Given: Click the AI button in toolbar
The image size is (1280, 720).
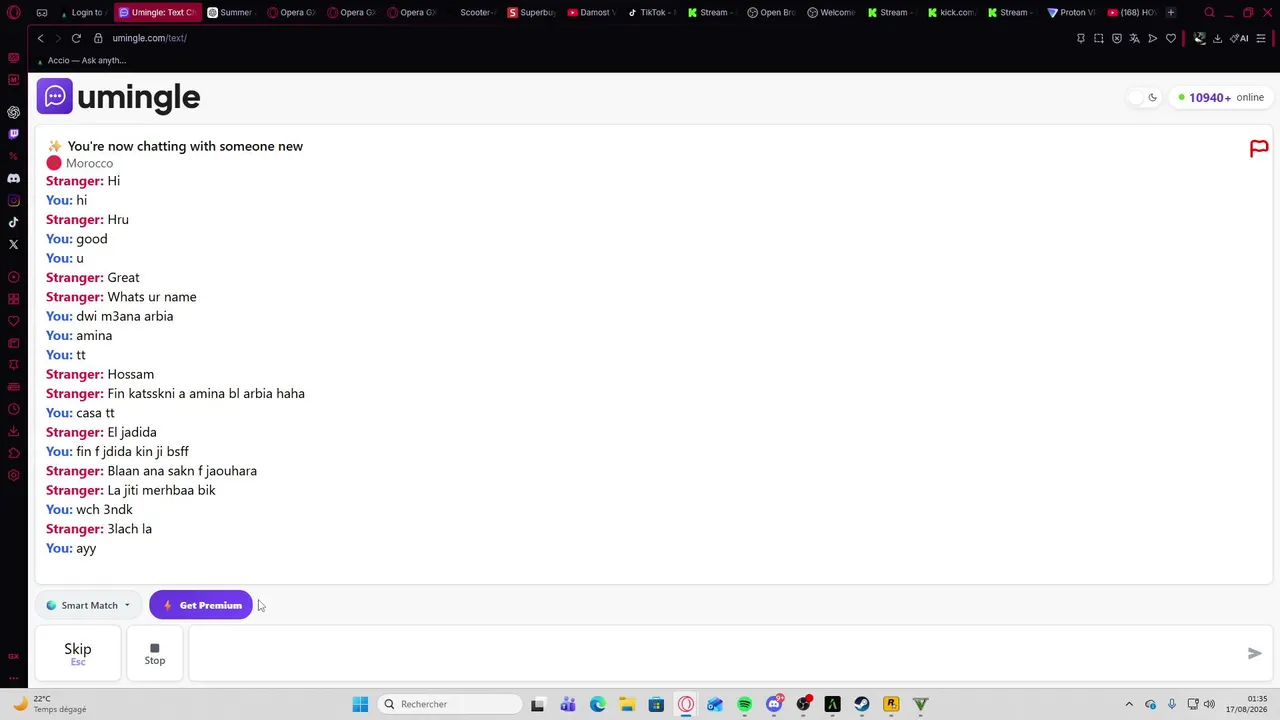Looking at the screenshot, I should [x=1239, y=38].
